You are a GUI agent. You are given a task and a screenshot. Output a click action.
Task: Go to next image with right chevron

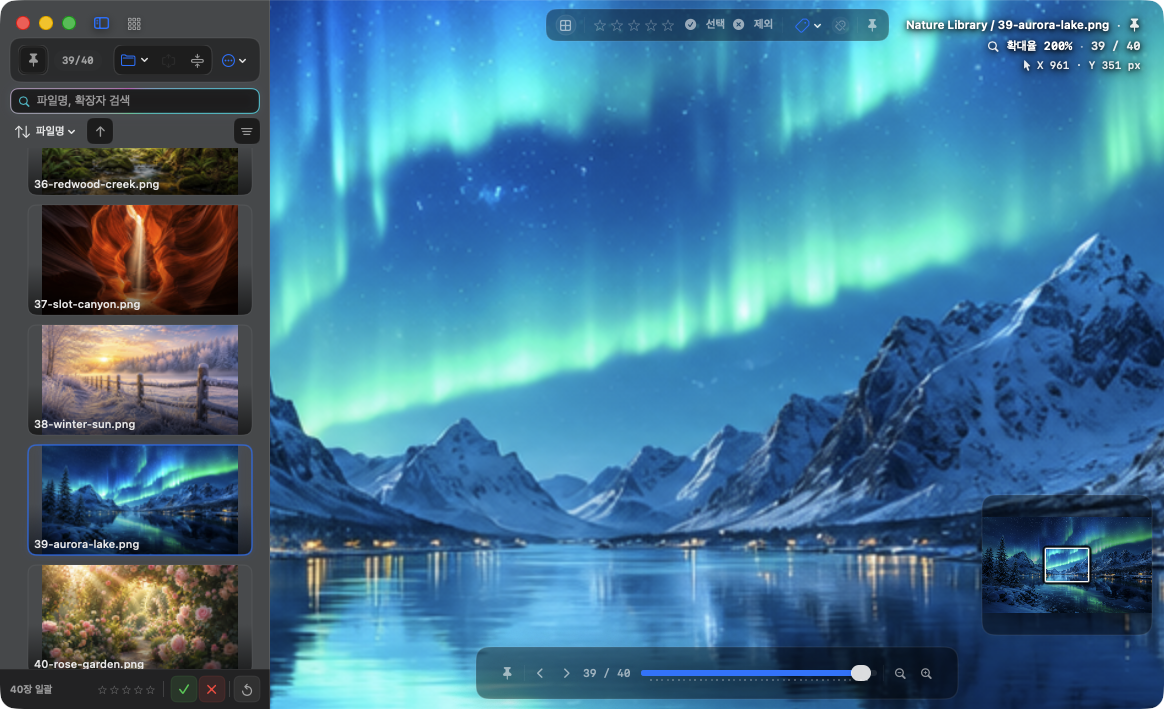click(x=566, y=673)
